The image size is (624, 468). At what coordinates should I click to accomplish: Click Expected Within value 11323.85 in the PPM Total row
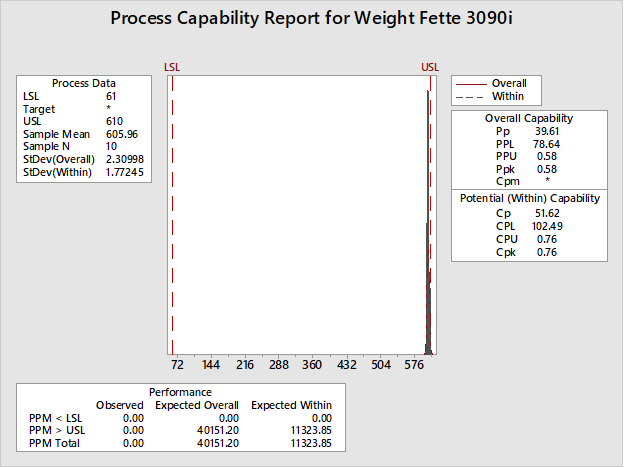click(x=311, y=443)
